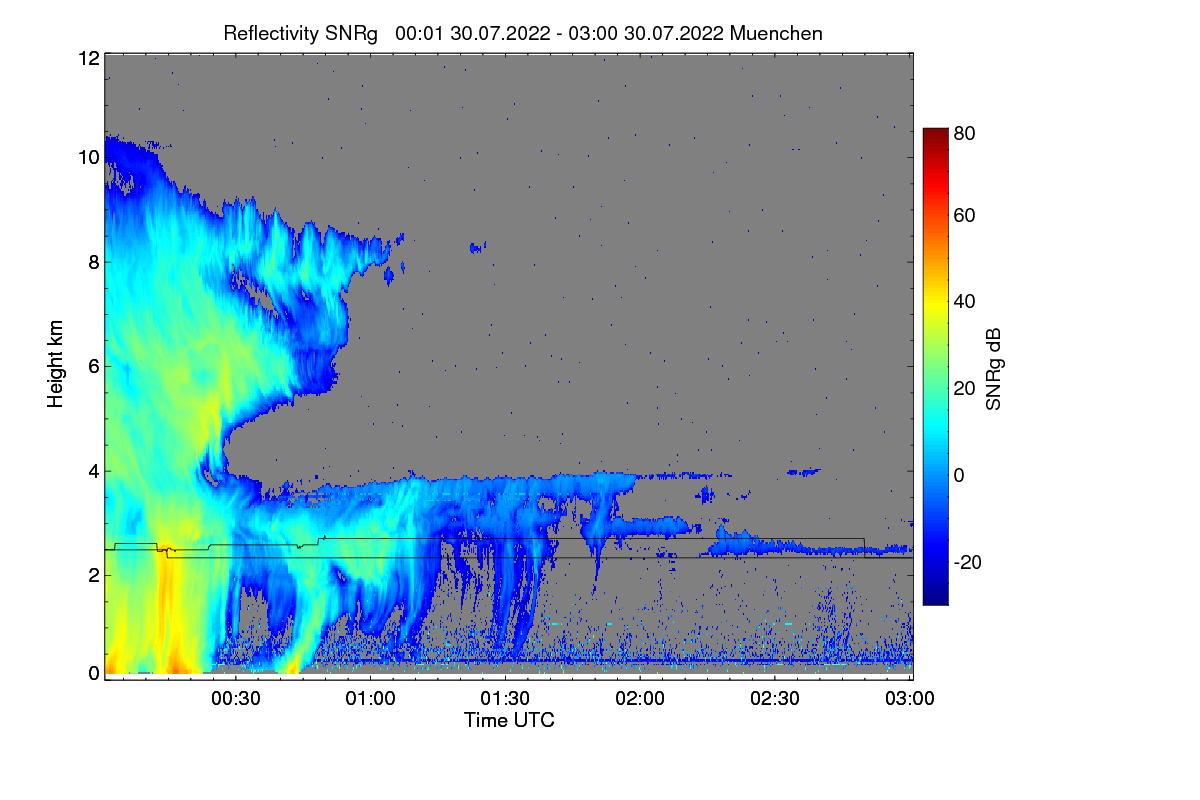Image resolution: width=1200 pixels, height=800 pixels.
Task: Click the height tick label 10
Action: tap(87, 157)
